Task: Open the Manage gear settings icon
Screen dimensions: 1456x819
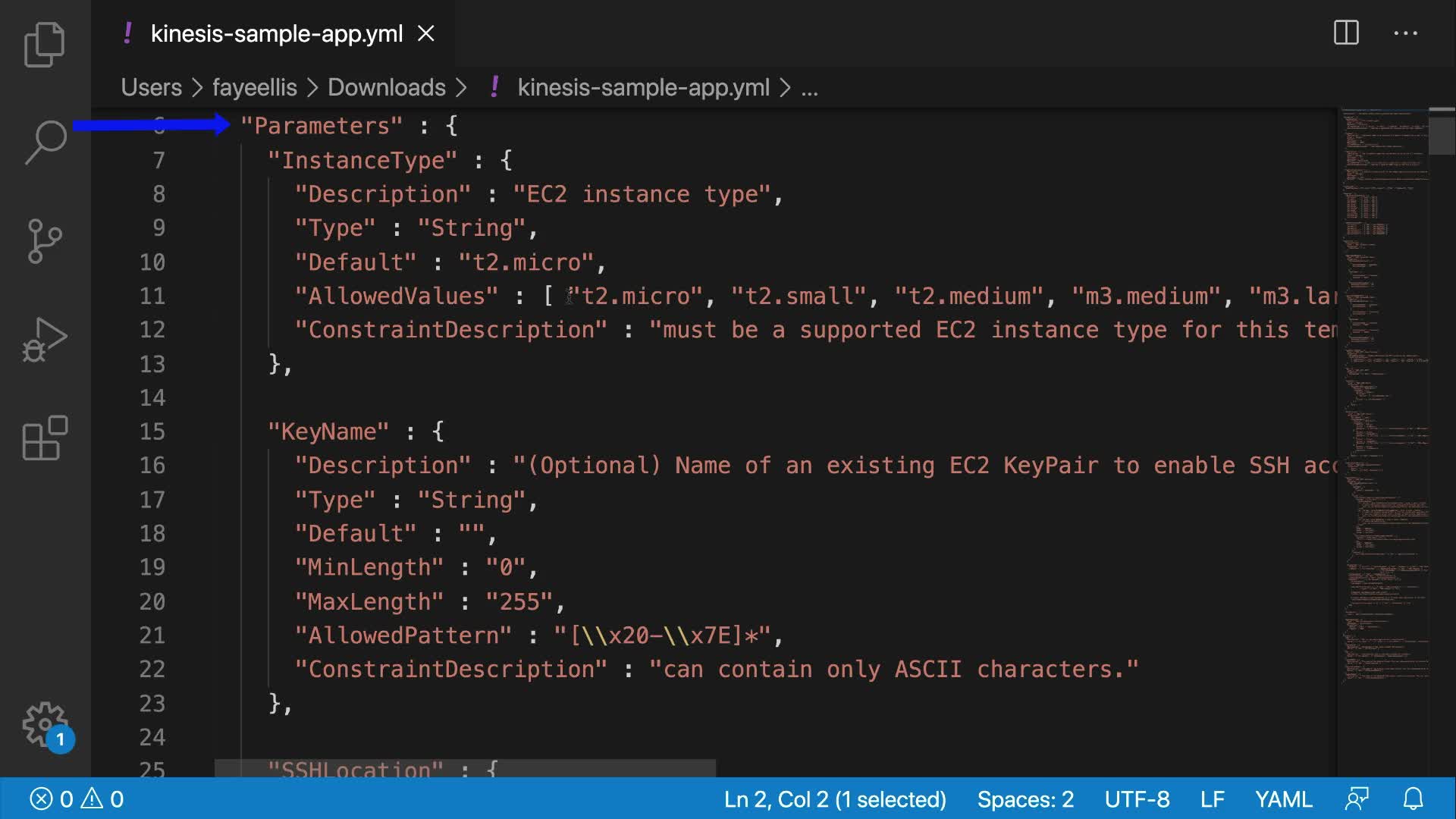Action: coord(45,724)
